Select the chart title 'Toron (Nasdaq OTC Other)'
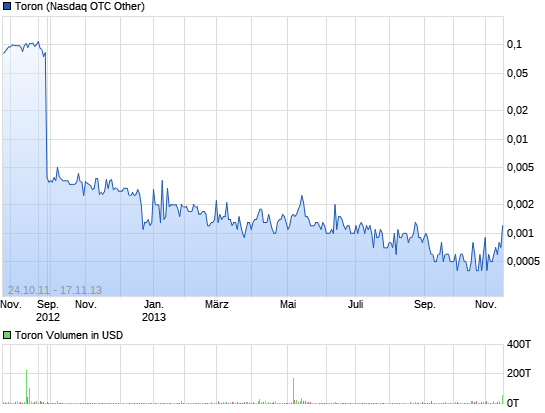The height and width of the screenshot is (413, 545). [x=80, y=6]
